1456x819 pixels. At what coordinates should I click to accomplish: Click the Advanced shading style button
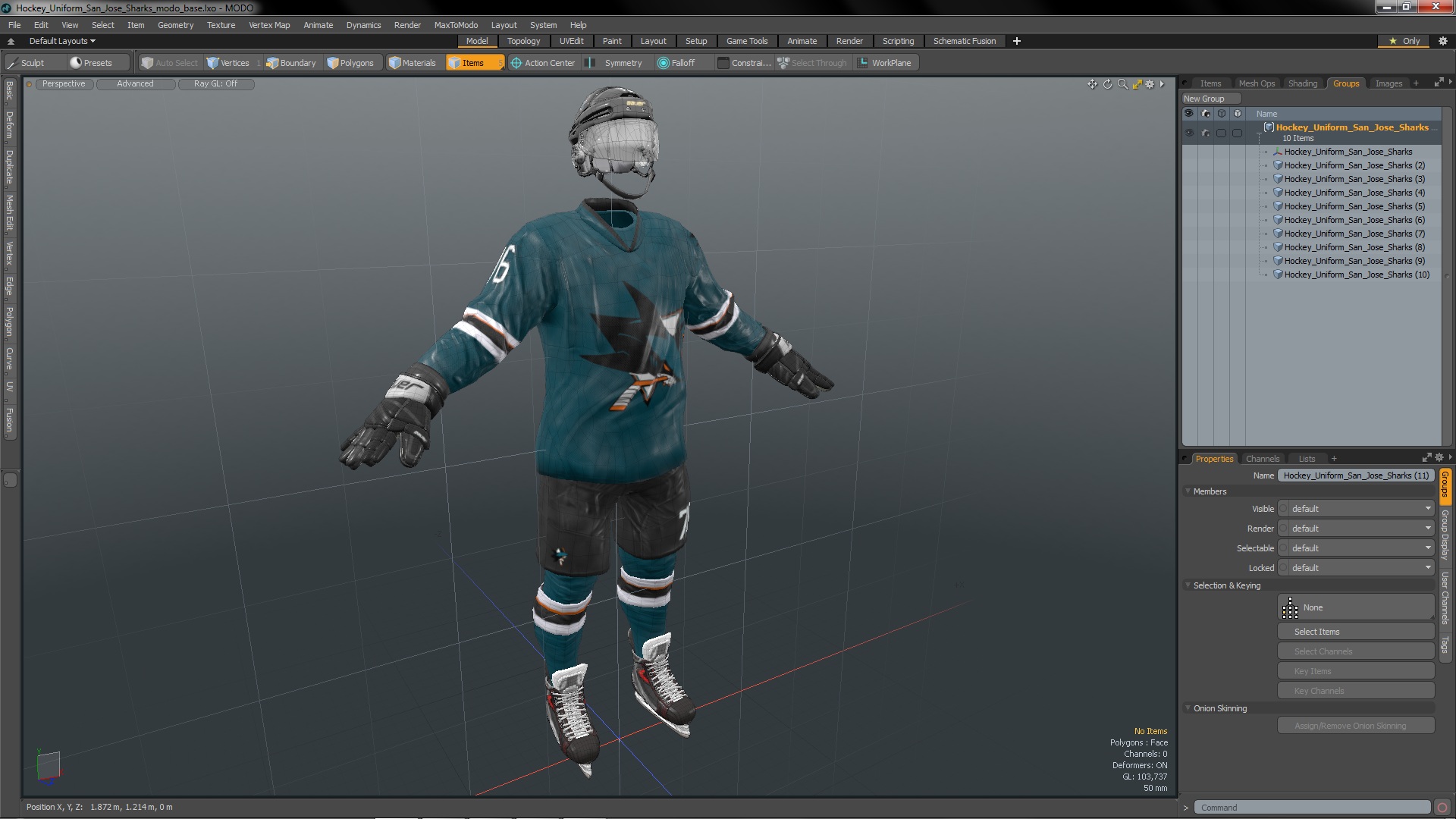(135, 84)
